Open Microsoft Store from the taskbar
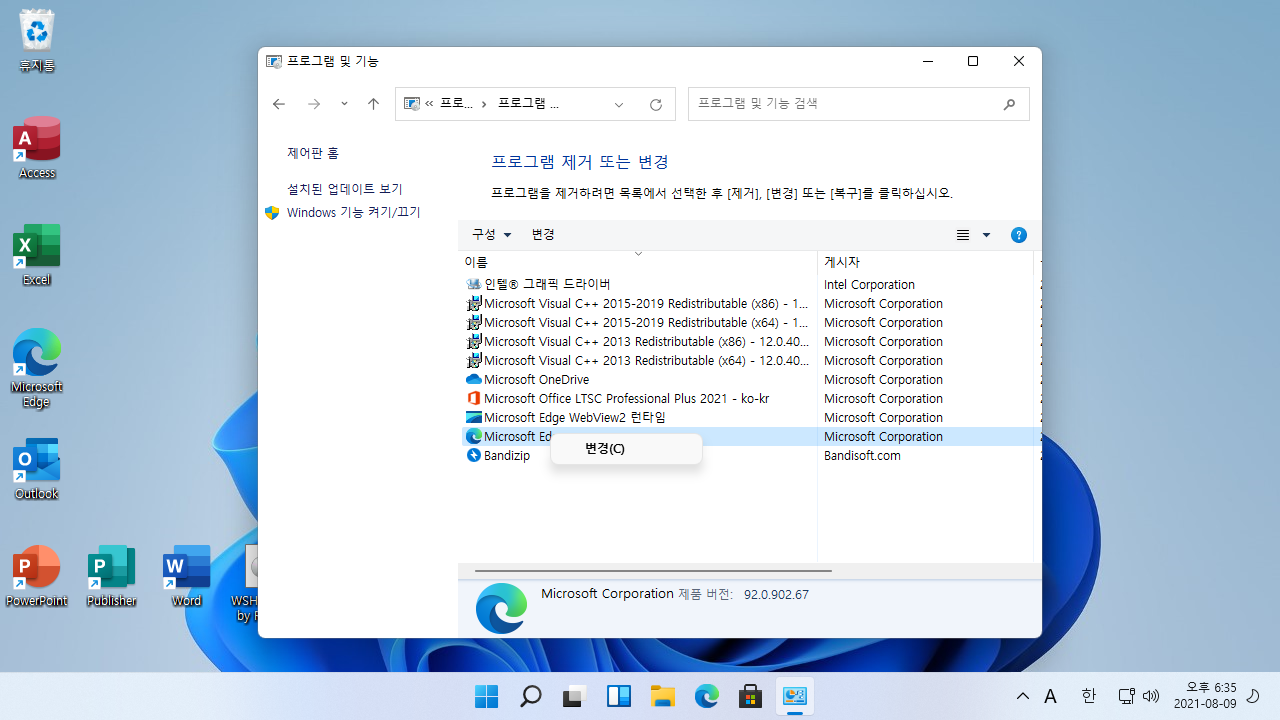Viewport: 1280px width, 720px height. pyautogui.click(x=751, y=696)
